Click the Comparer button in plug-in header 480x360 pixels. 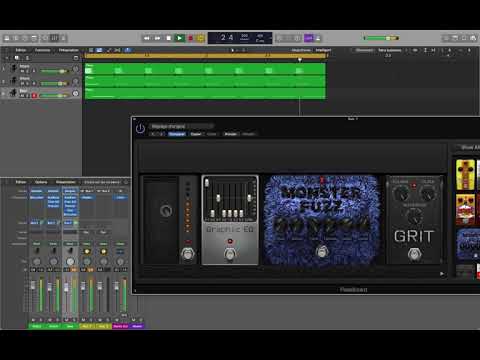click(177, 134)
